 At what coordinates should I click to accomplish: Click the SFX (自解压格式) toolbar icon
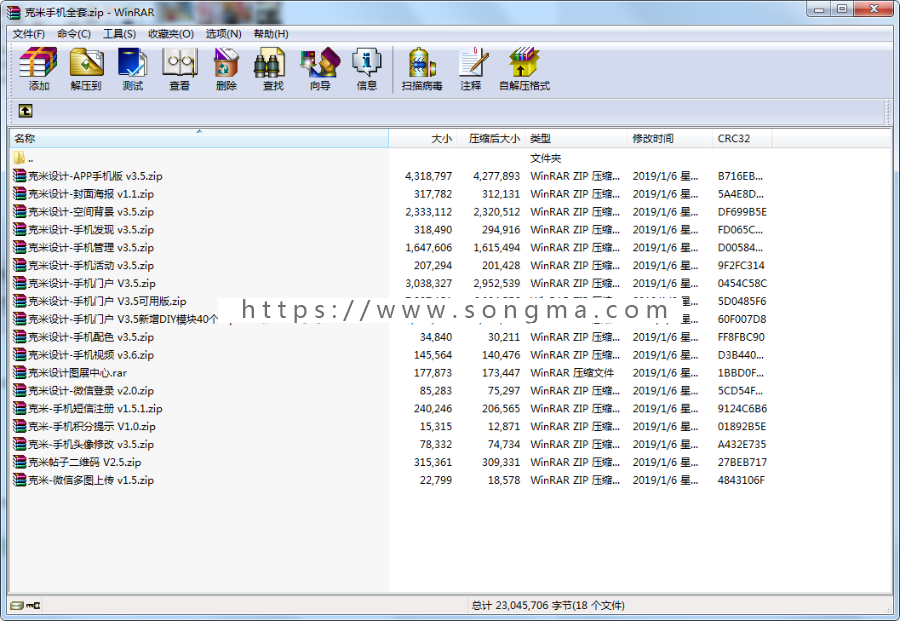[524, 63]
